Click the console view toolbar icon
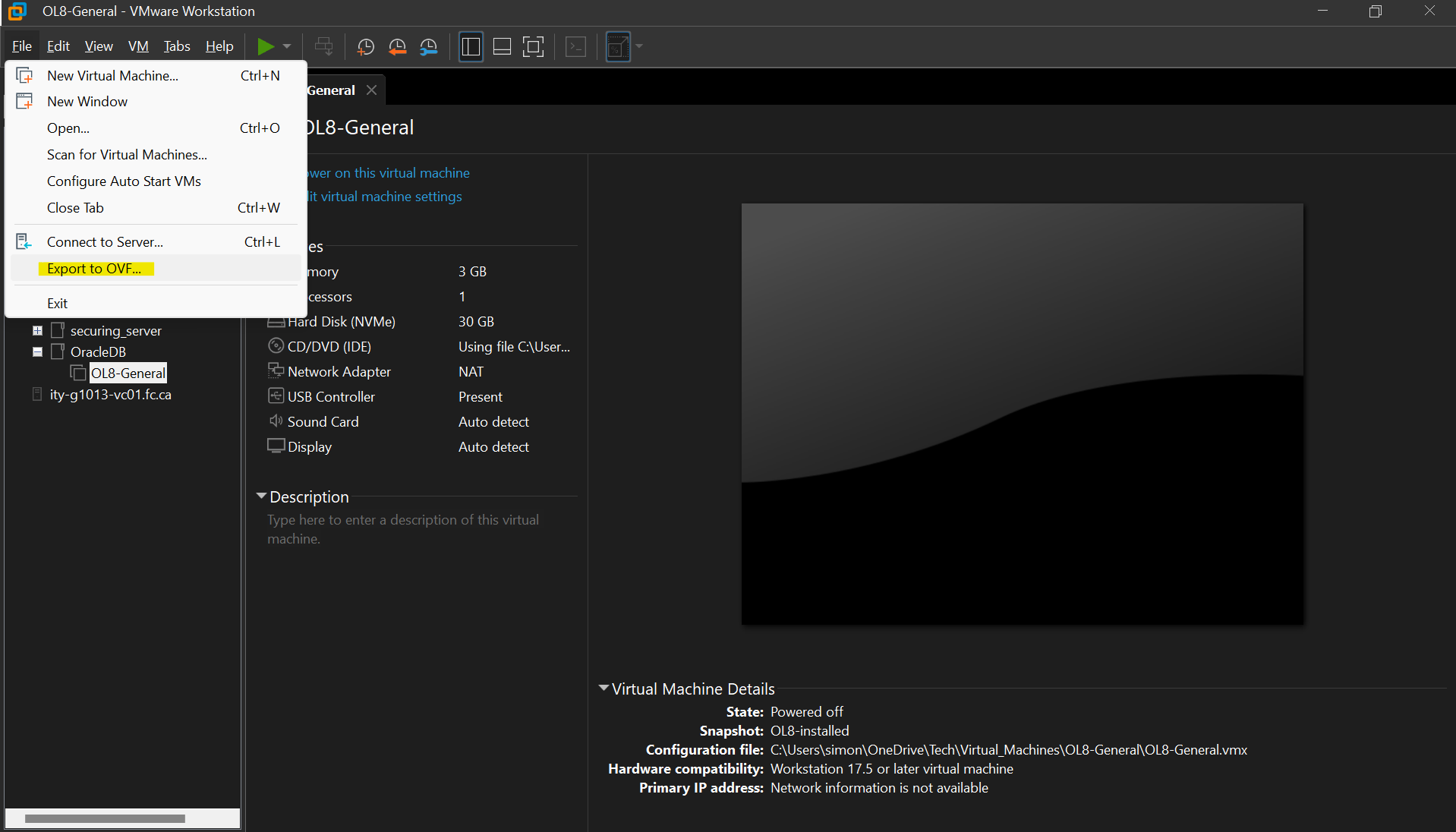1456x832 pixels. (576, 46)
